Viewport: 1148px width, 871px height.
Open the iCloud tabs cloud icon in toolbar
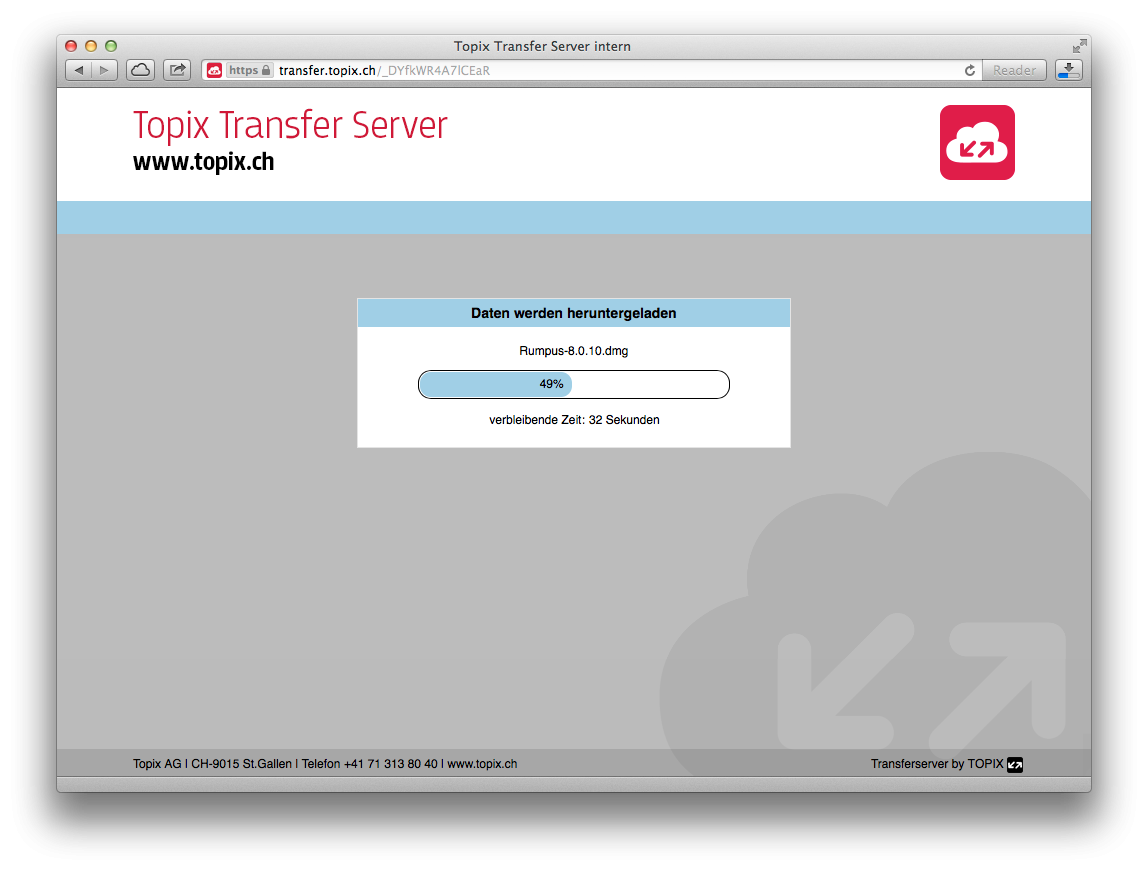click(x=139, y=70)
